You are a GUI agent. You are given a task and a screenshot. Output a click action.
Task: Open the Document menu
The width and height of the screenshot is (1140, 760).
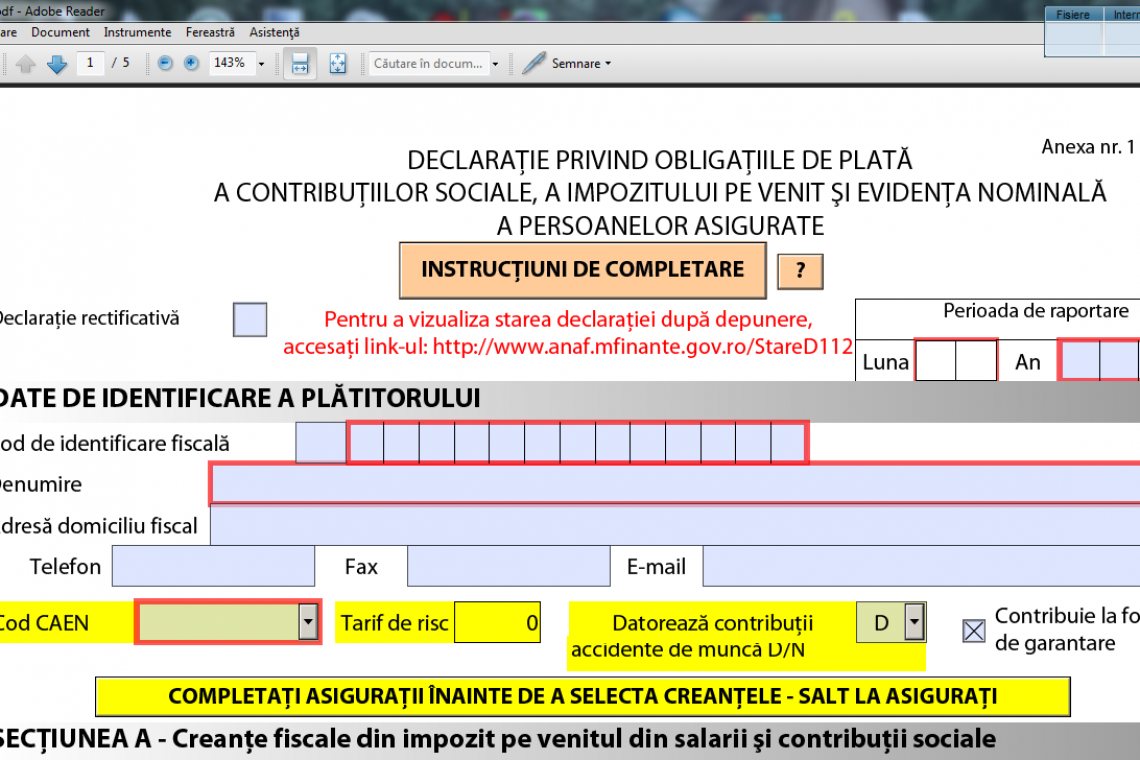coord(60,32)
